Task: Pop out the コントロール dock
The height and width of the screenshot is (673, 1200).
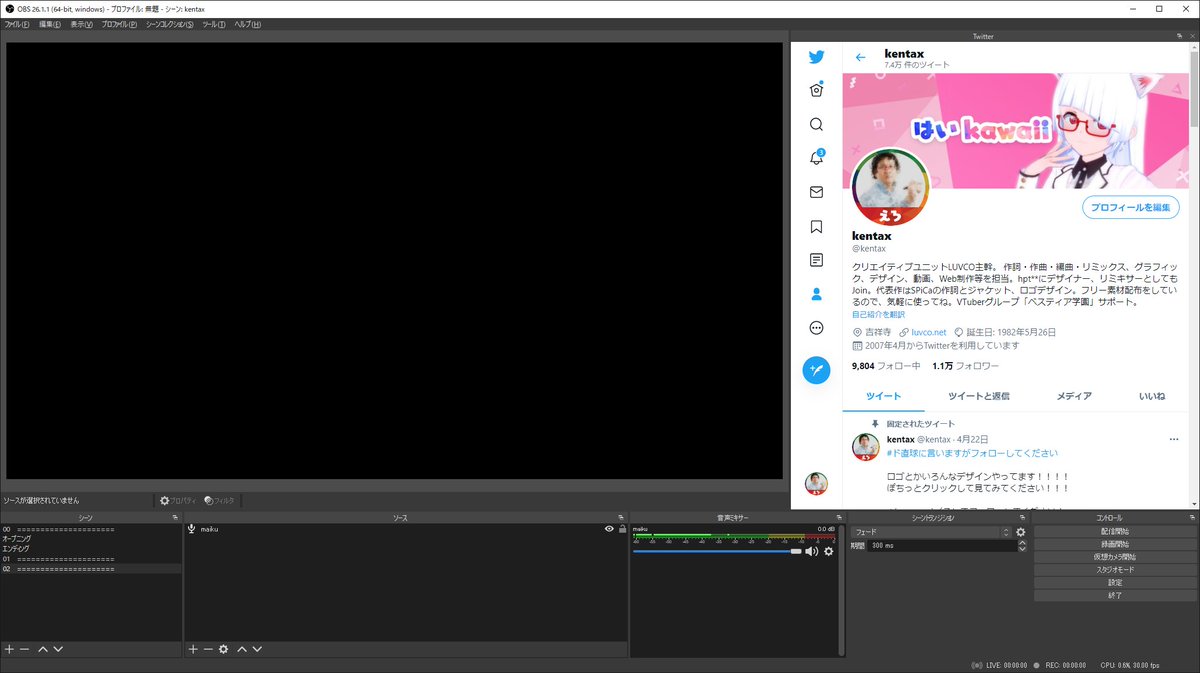Action: tap(1191, 518)
